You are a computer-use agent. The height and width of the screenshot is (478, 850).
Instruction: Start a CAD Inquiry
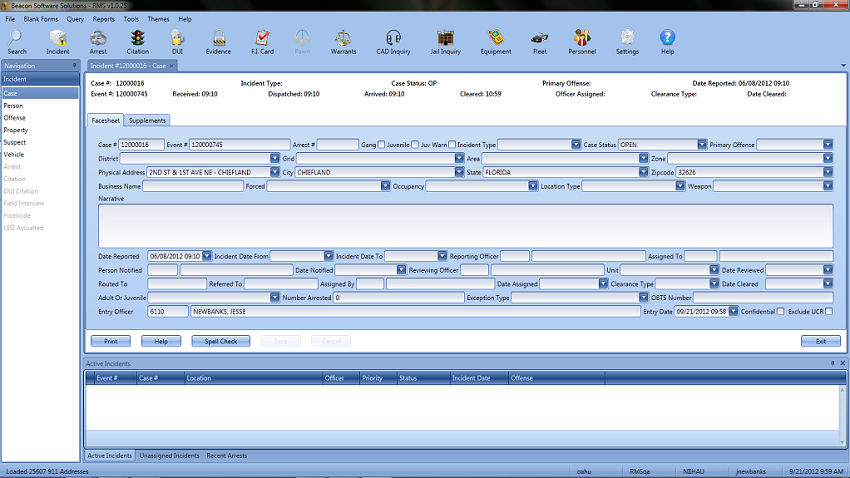click(x=393, y=38)
